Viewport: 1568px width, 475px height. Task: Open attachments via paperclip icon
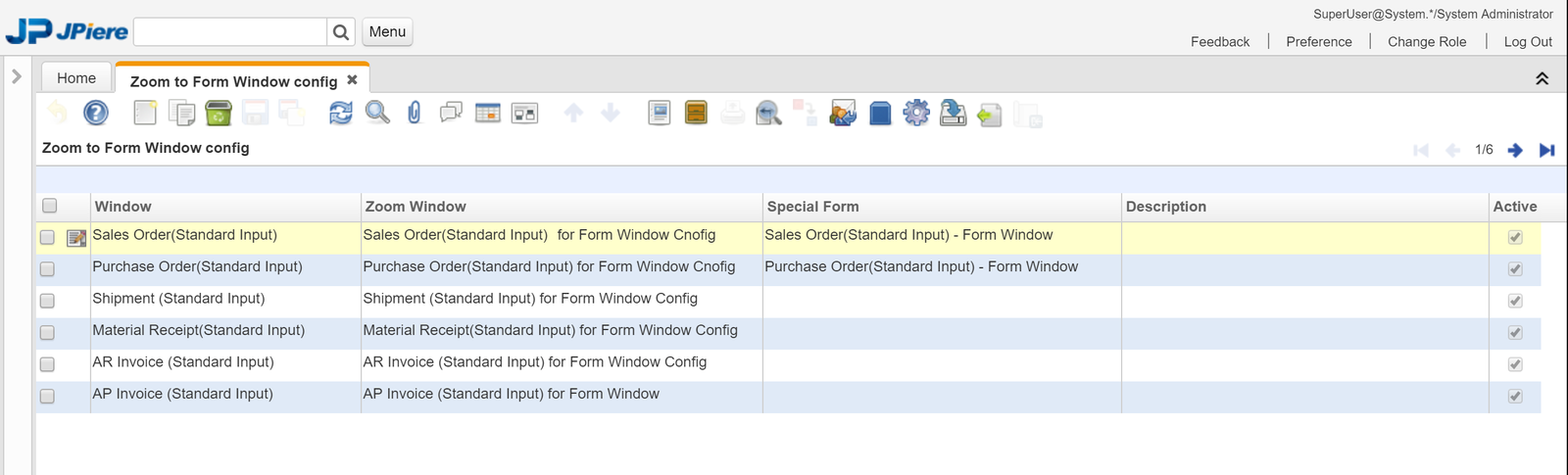tap(414, 114)
